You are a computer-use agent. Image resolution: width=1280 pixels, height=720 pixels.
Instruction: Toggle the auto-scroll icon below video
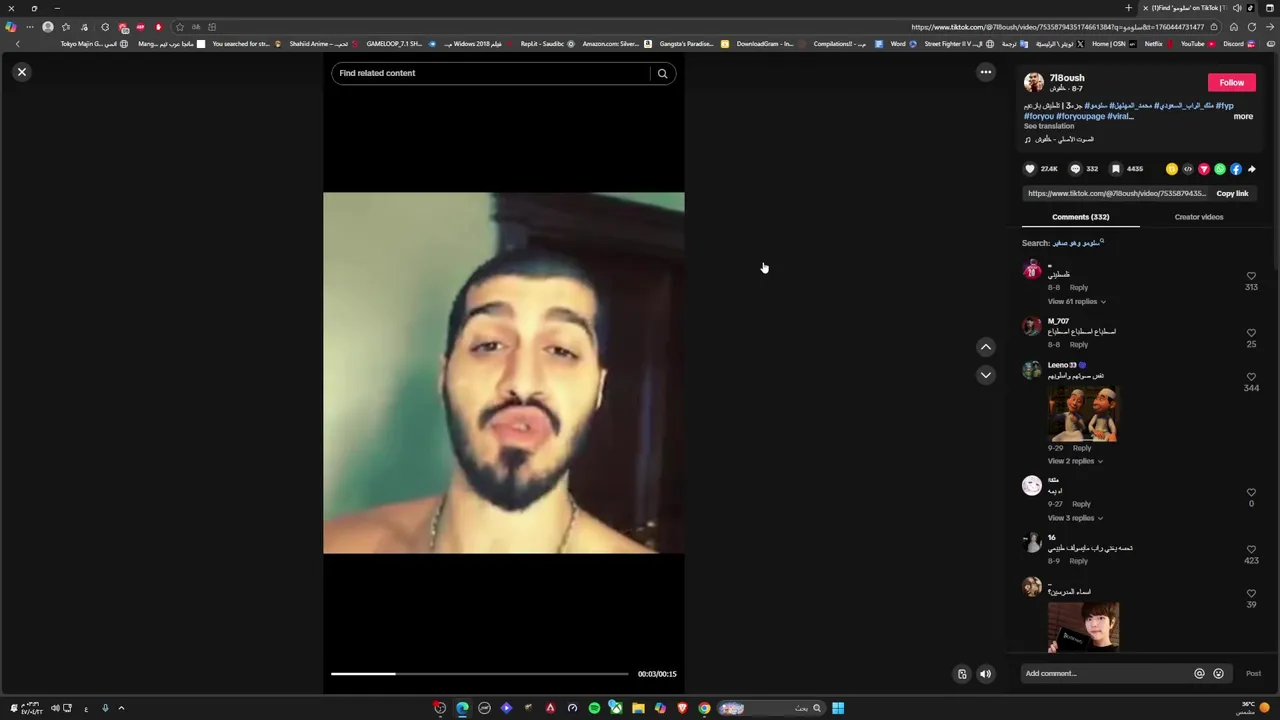(x=962, y=674)
